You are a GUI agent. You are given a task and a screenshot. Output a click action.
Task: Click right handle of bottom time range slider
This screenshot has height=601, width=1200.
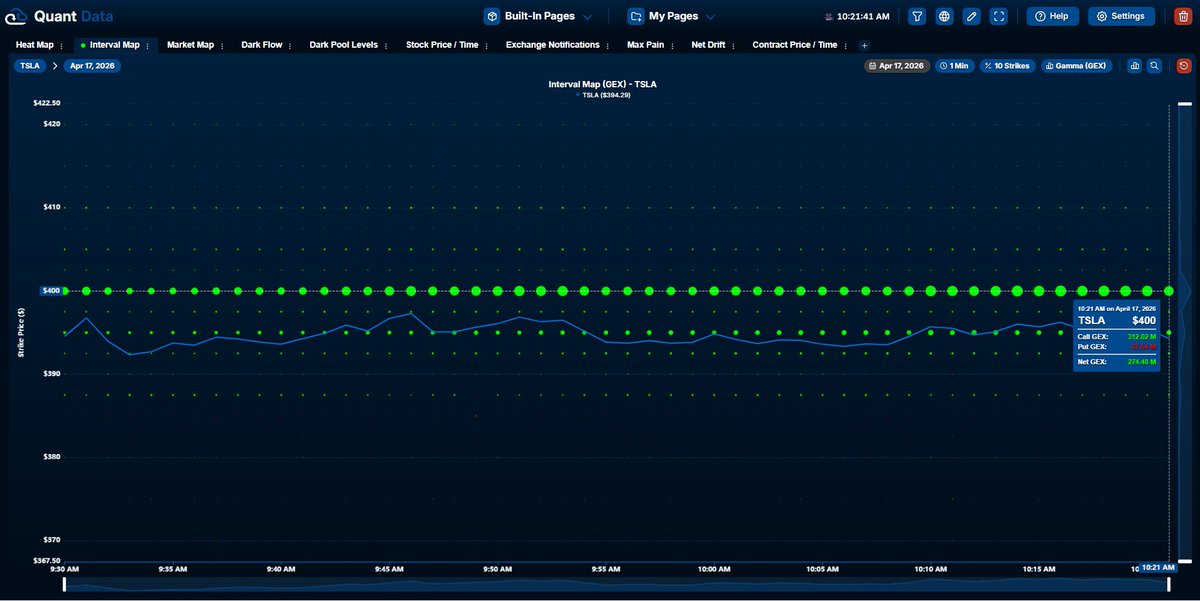click(1169, 583)
